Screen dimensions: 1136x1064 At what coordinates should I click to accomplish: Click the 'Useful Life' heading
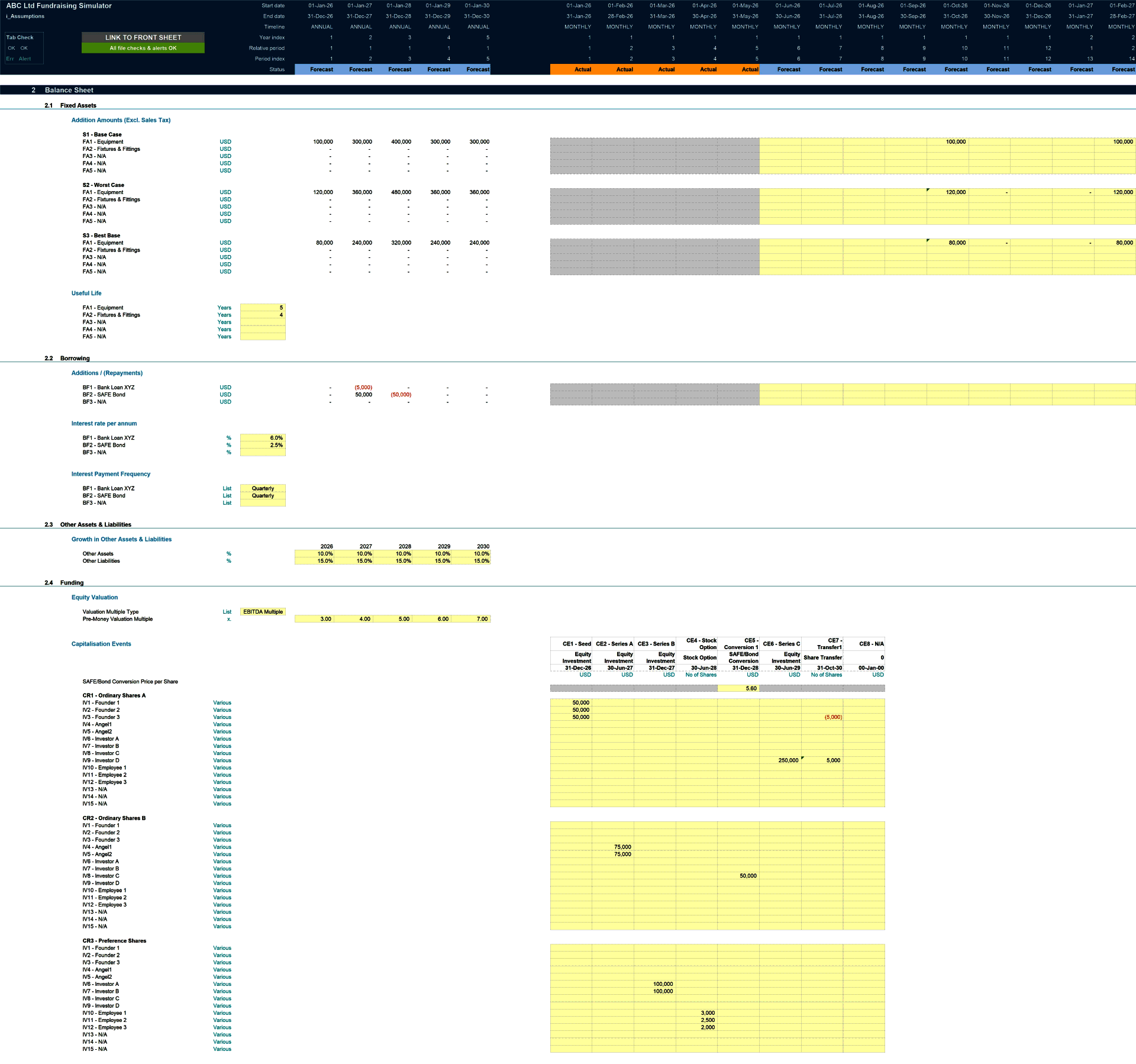86,294
